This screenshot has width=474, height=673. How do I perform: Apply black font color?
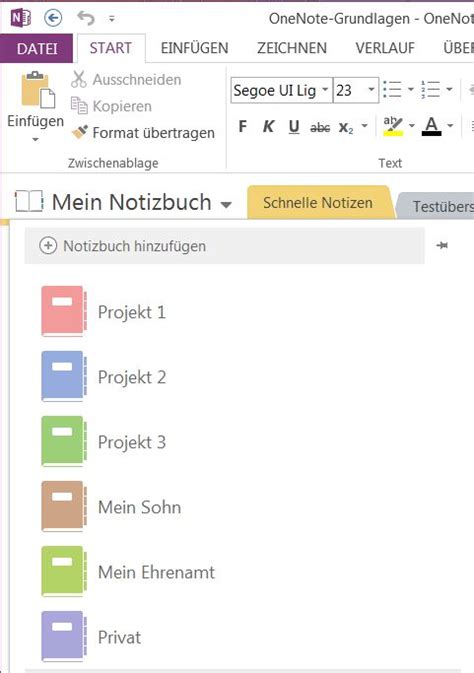point(431,126)
